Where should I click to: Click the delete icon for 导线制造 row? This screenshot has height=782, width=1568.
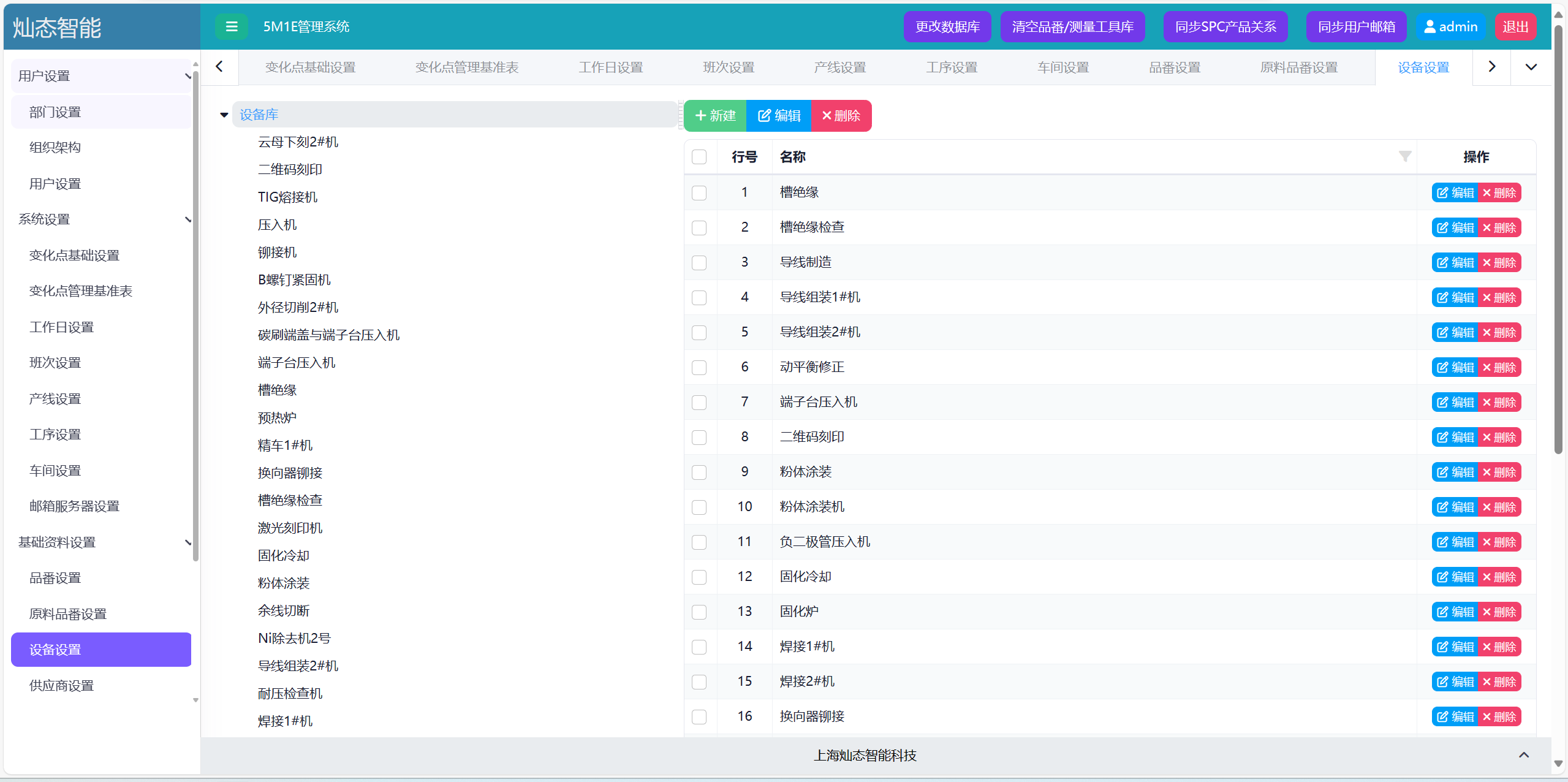1486,262
